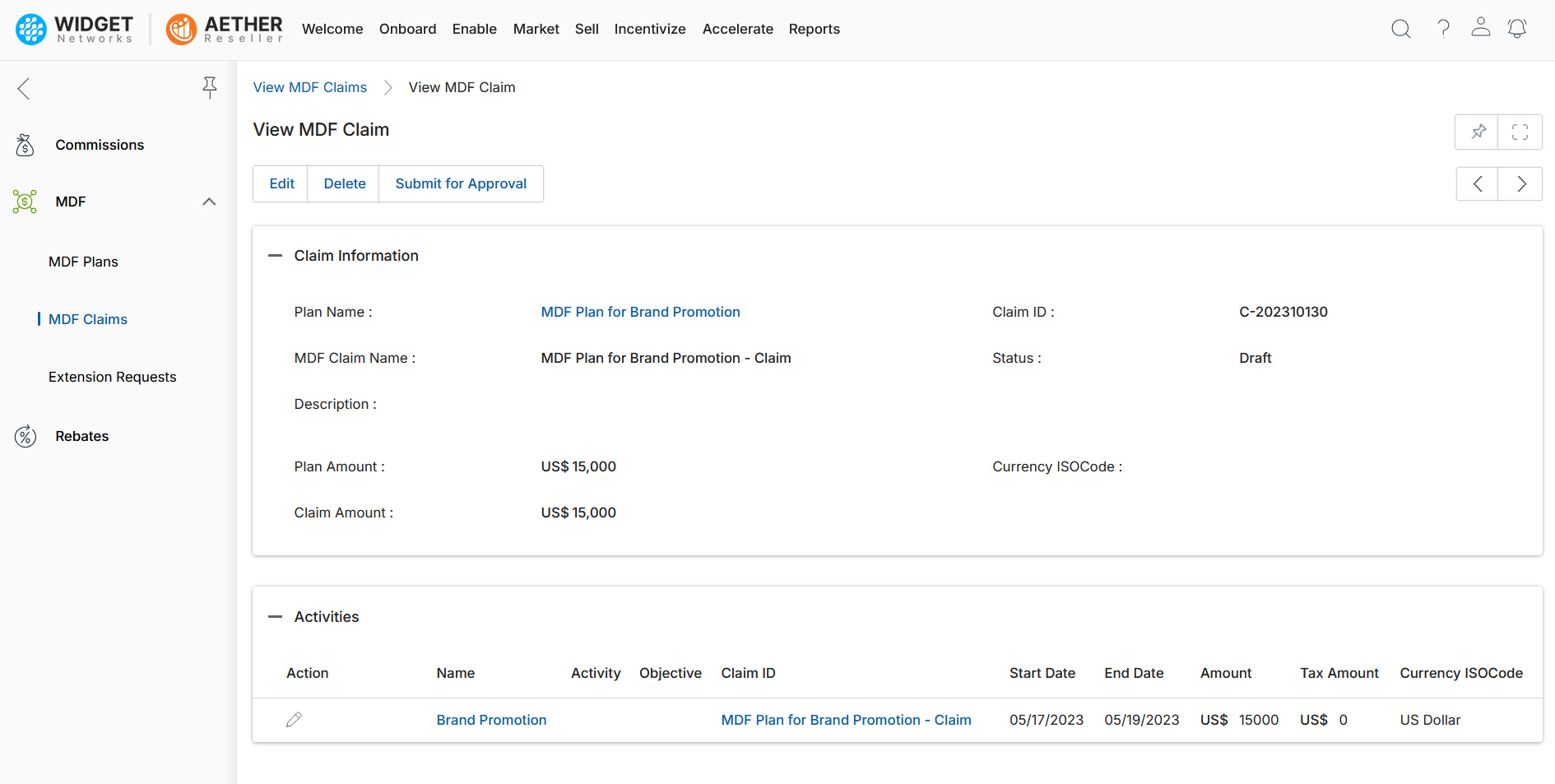
Task: Open MDF Plan for Brand Promotion plan link
Action: pyautogui.click(x=640, y=312)
